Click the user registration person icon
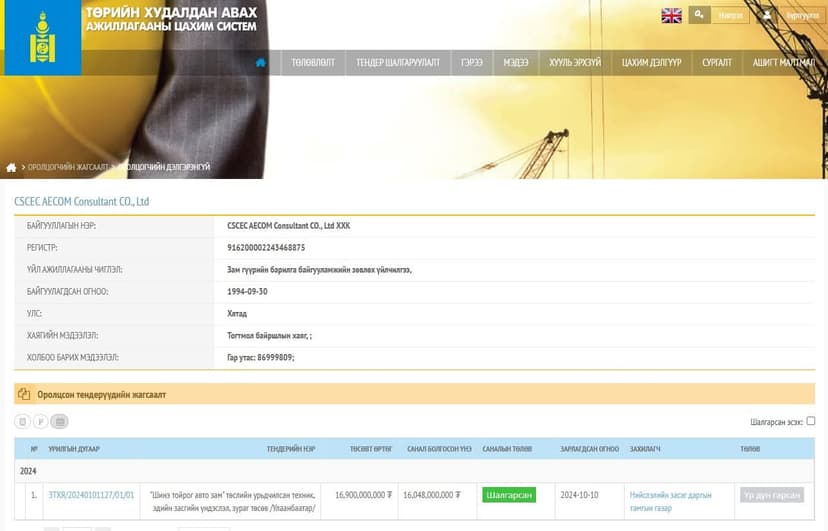 pos(767,15)
